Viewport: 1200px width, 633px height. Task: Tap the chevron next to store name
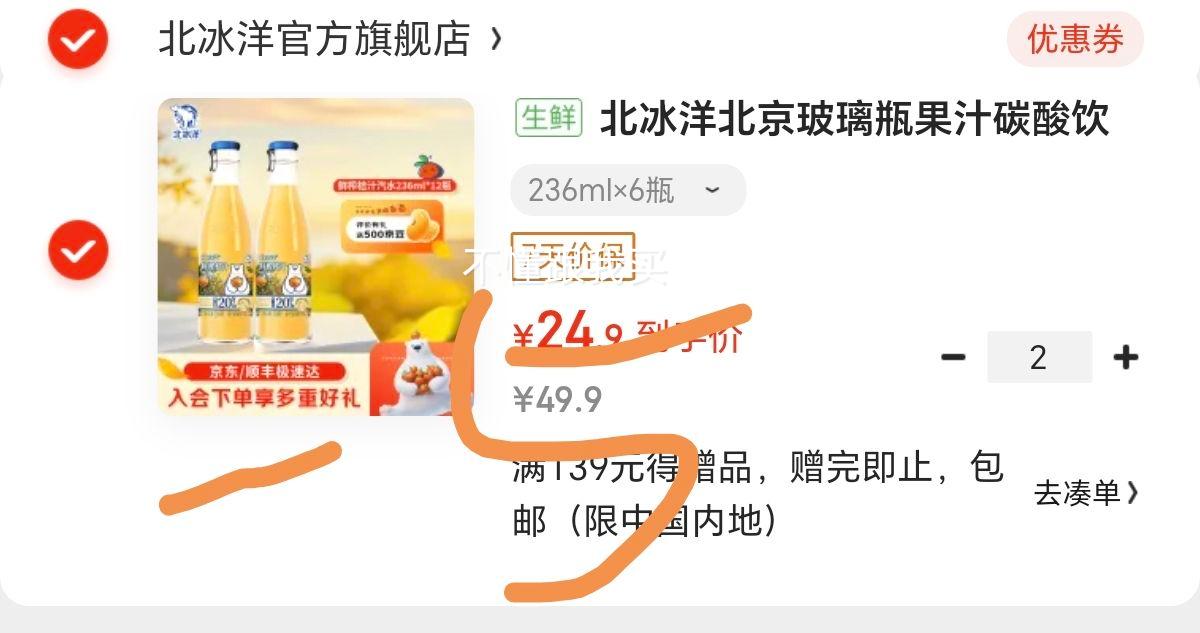click(x=497, y=41)
